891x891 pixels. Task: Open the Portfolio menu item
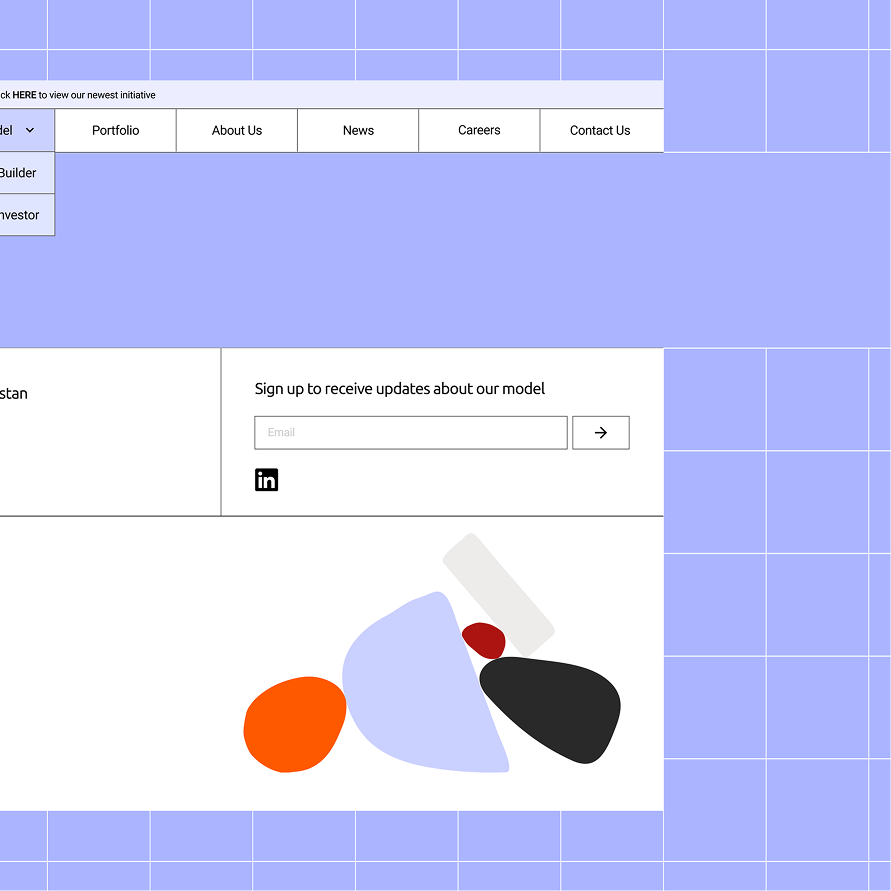coord(115,130)
